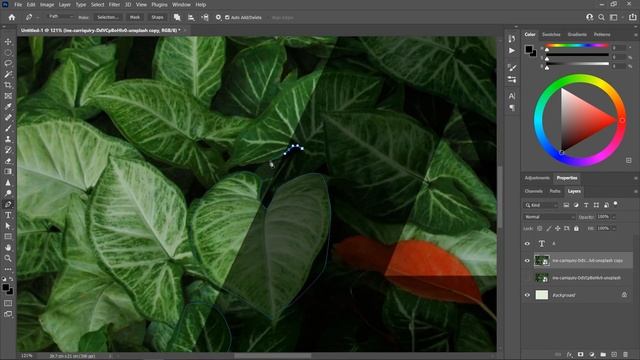
Task: Go to the Home screen
Action: coord(12,17)
